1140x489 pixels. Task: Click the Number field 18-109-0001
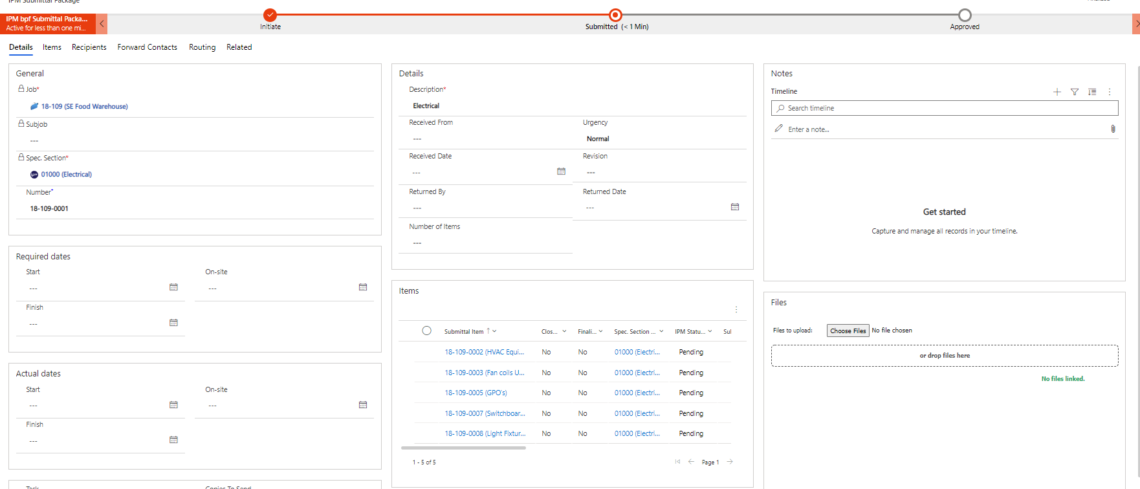[195, 209]
